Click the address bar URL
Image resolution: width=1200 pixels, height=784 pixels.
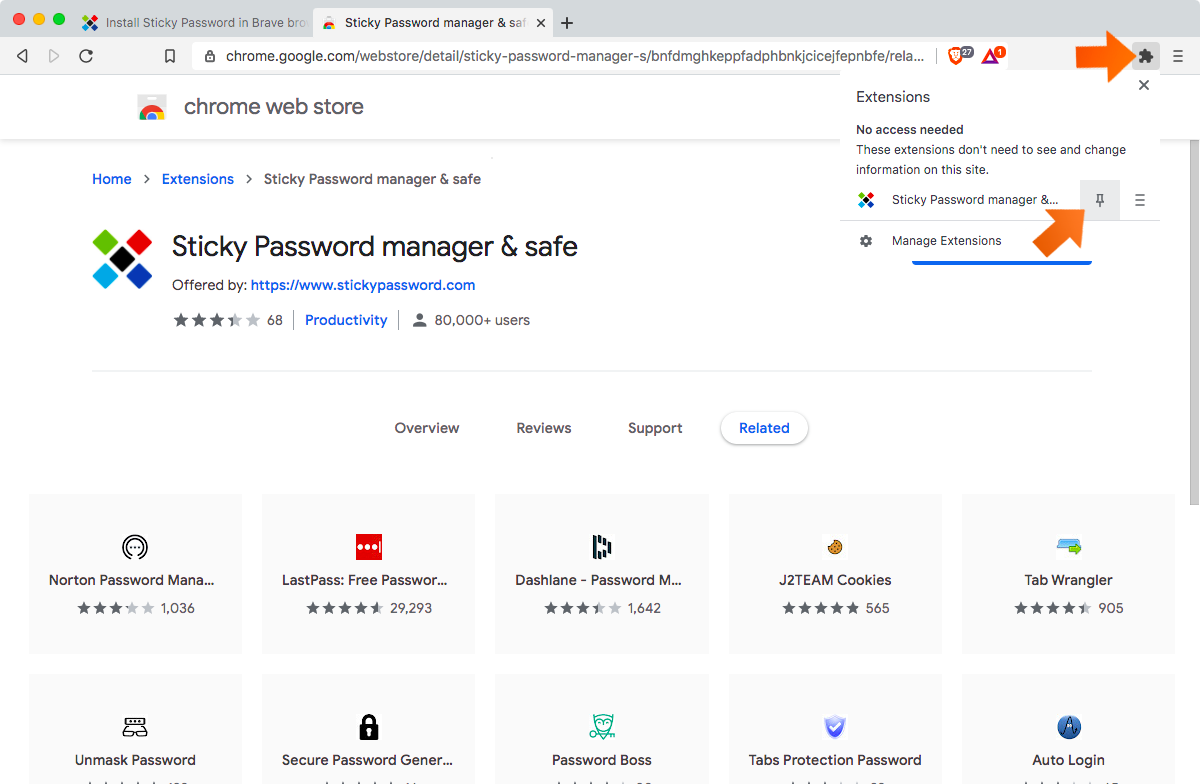pyautogui.click(x=575, y=57)
